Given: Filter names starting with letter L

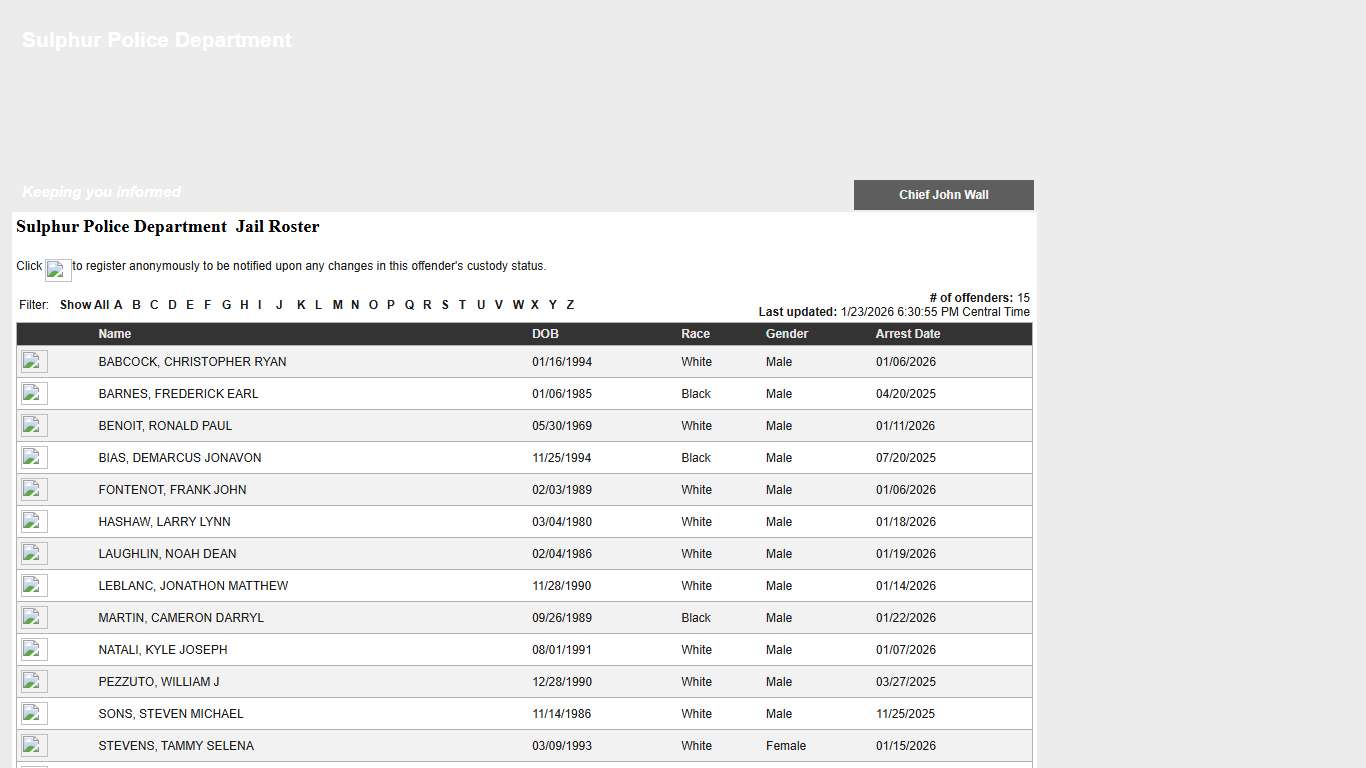Looking at the screenshot, I should pos(318,305).
